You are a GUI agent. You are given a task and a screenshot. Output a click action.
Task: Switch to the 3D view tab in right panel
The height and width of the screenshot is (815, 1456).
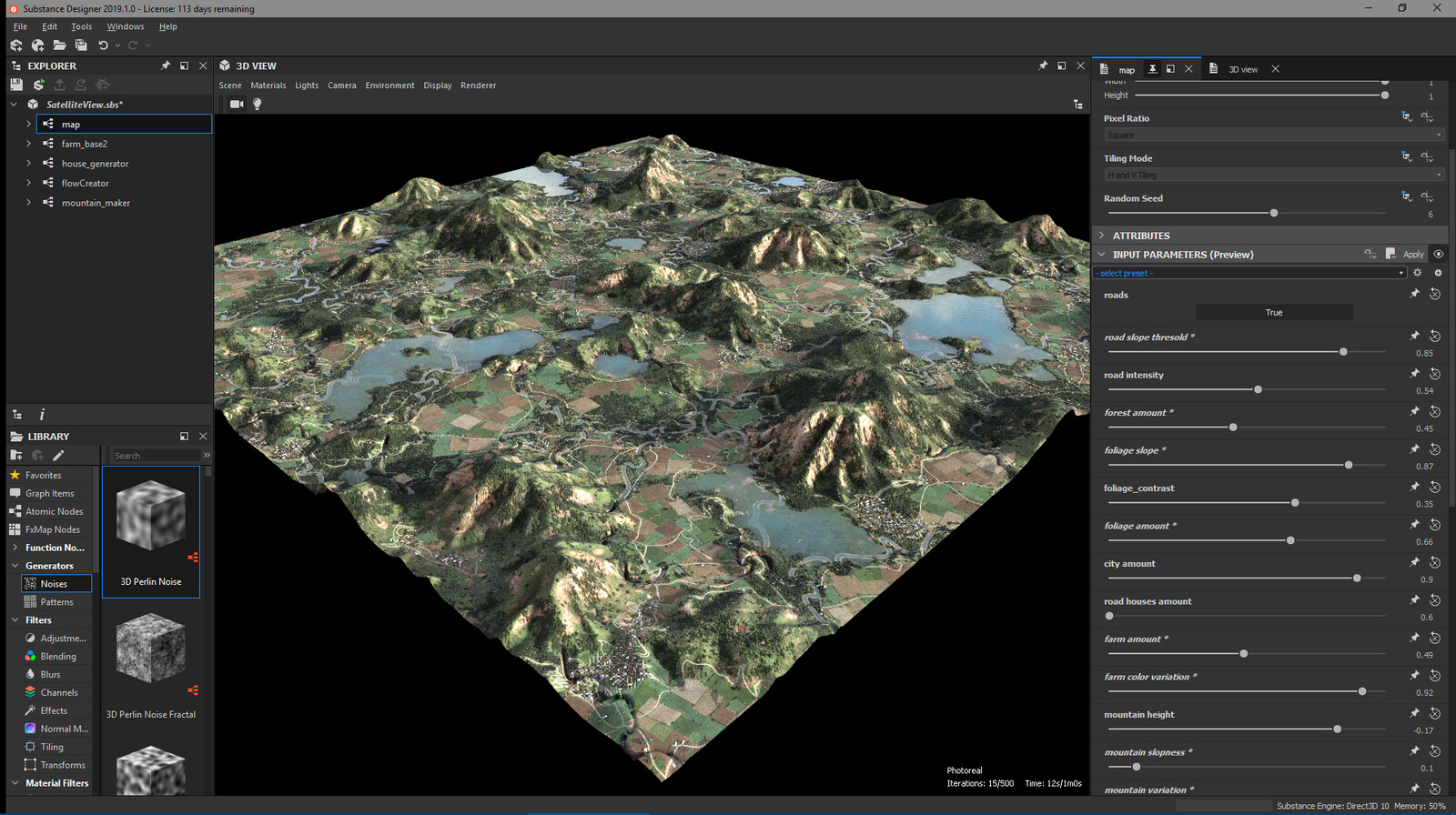point(1243,69)
